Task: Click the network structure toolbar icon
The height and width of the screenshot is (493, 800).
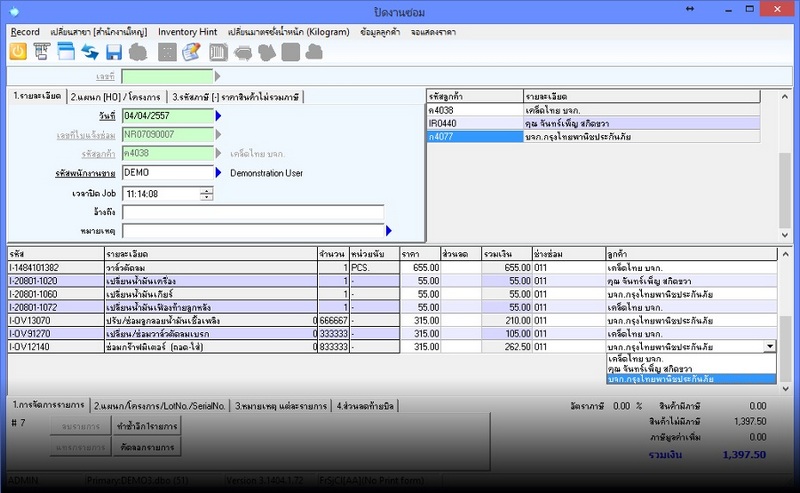Action: pos(43,51)
